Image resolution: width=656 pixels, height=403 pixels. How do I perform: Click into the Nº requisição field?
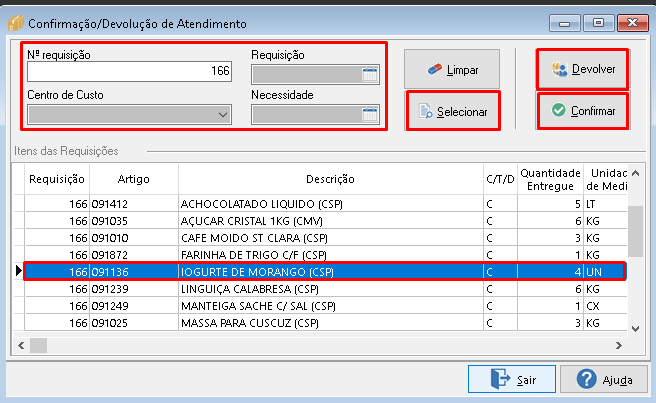(129, 72)
